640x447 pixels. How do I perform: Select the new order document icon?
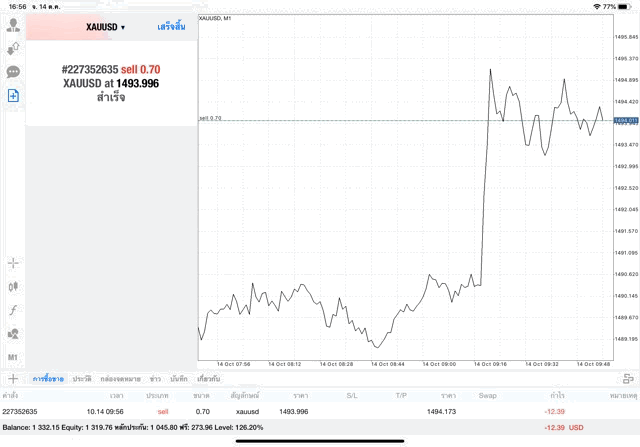[x=13, y=95]
